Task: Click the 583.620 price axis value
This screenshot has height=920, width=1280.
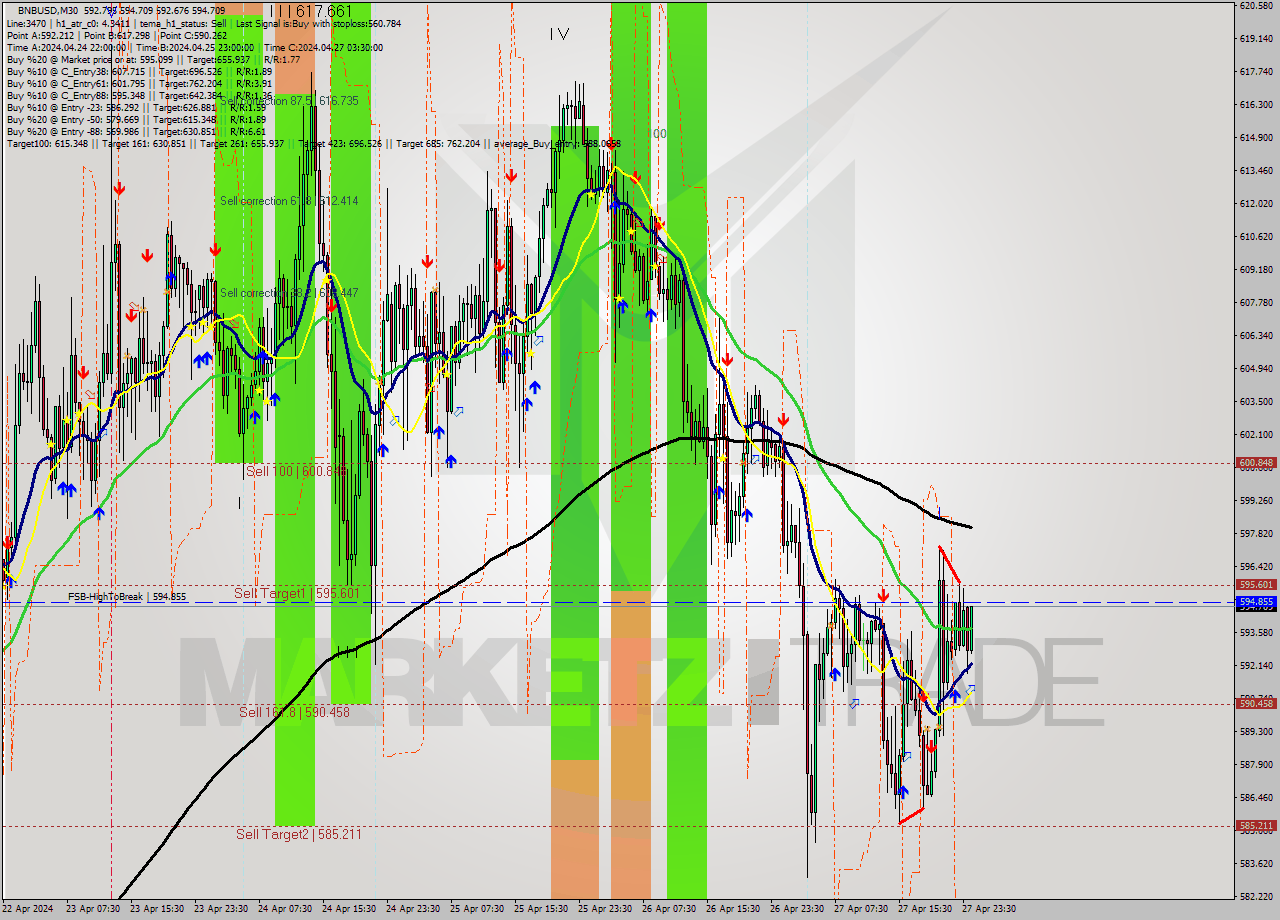Action: pyautogui.click(x=1256, y=863)
